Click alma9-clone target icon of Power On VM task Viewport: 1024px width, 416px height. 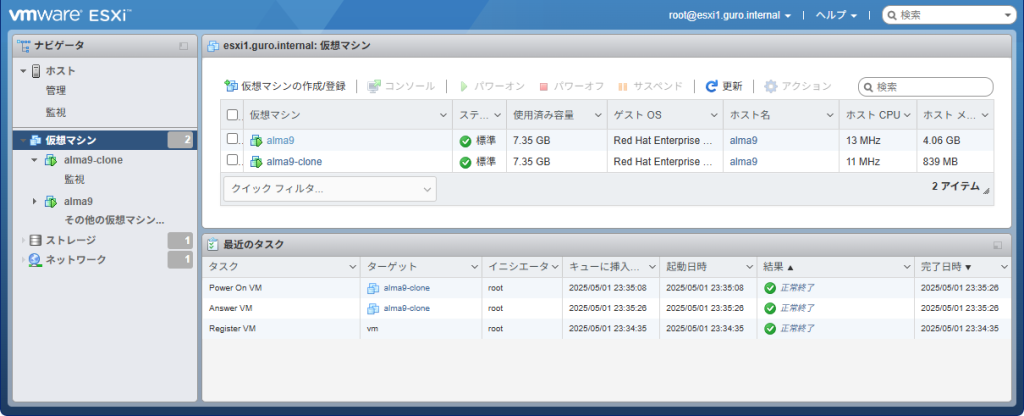[x=373, y=288]
